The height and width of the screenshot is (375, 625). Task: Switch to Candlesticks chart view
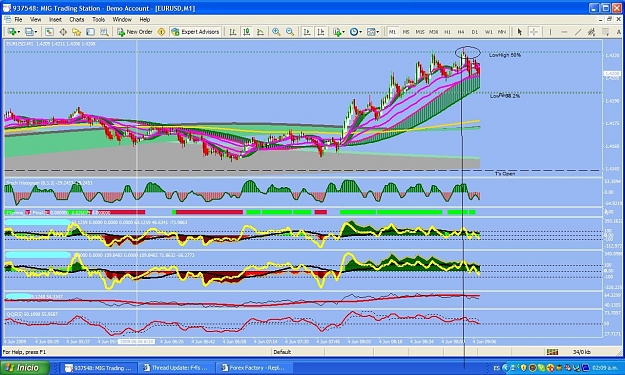tap(247, 32)
